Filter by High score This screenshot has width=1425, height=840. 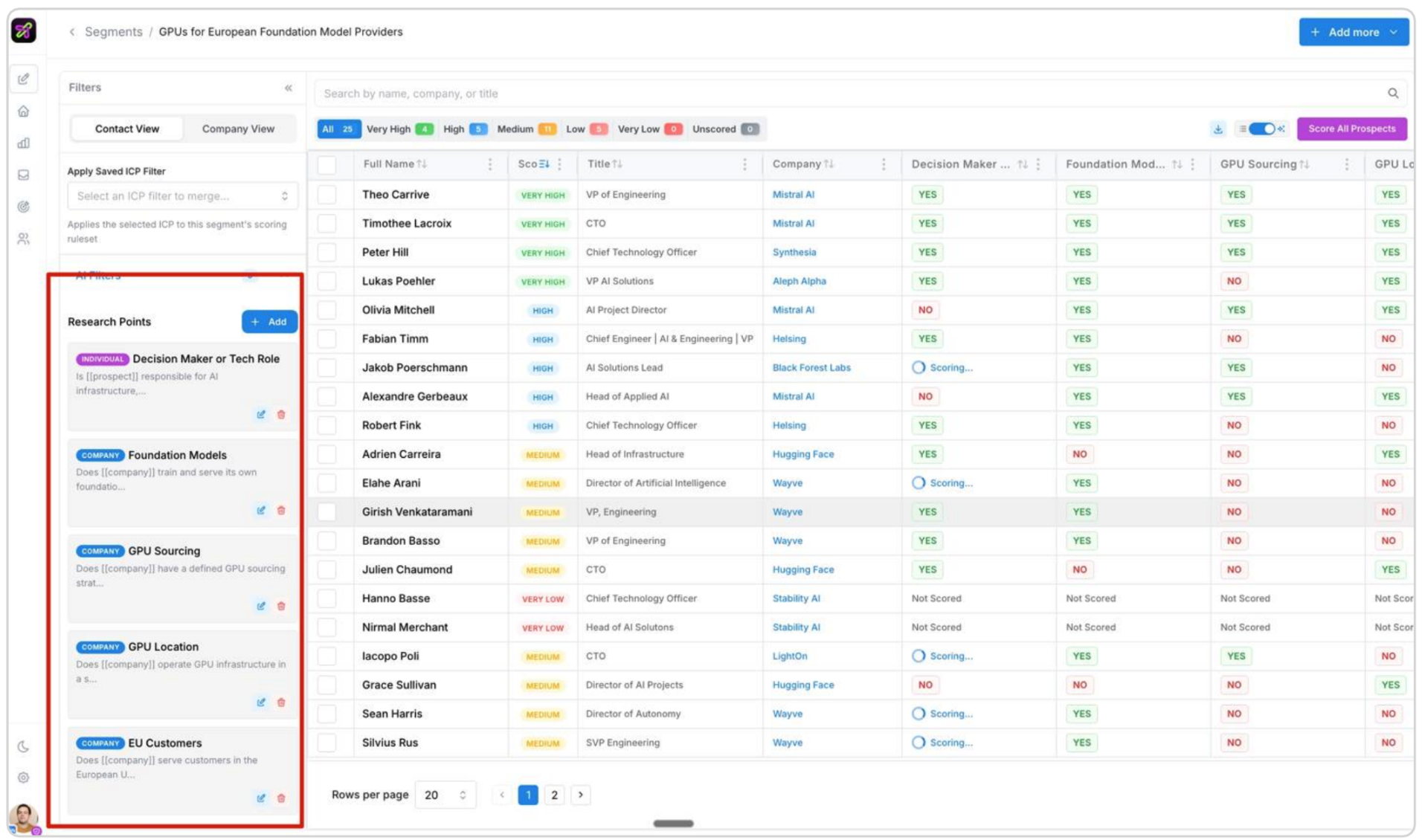click(465, 129)
